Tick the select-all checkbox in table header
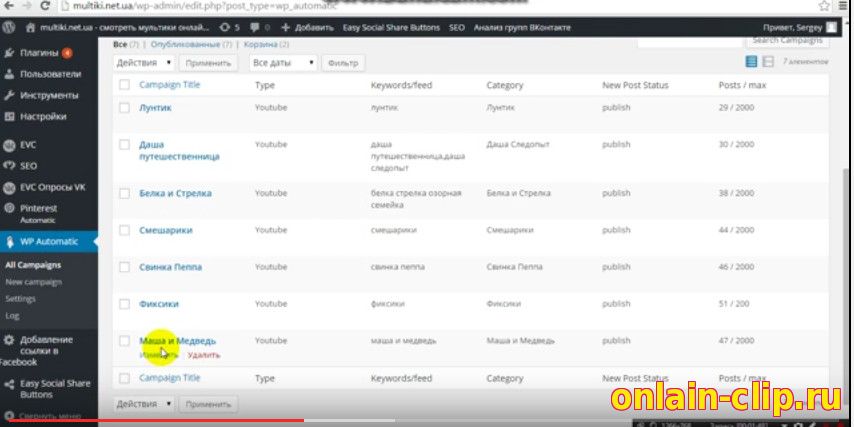 point(125,84)
